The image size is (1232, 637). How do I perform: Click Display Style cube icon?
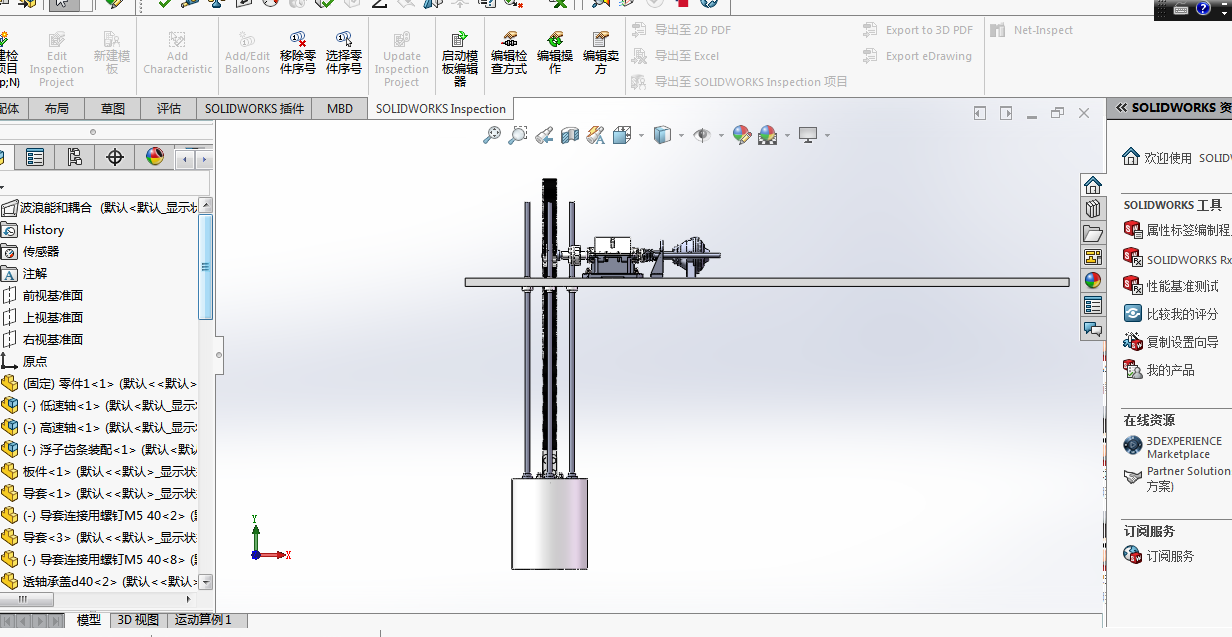662,135
